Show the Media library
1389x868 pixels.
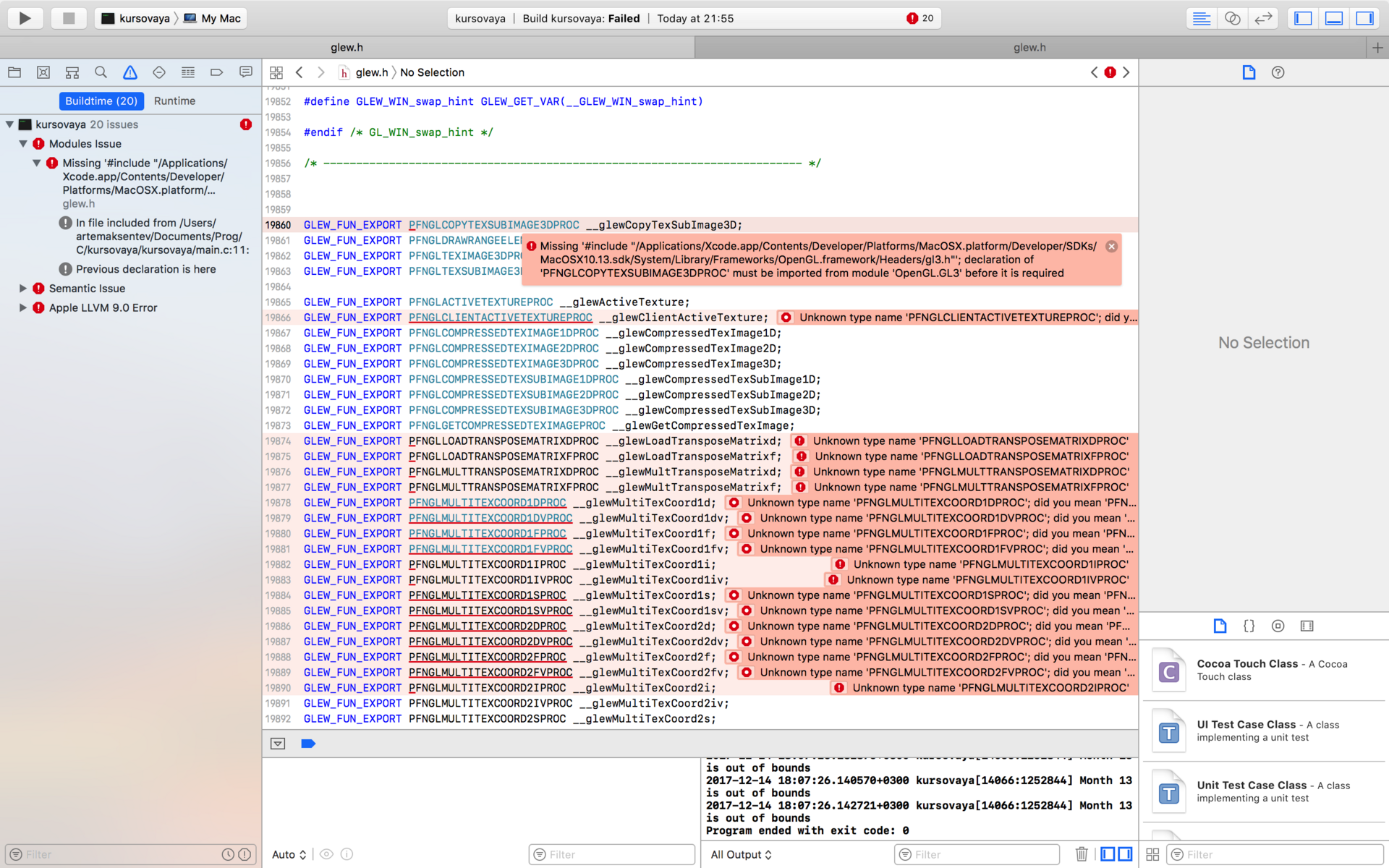(x=1307, y=626)
